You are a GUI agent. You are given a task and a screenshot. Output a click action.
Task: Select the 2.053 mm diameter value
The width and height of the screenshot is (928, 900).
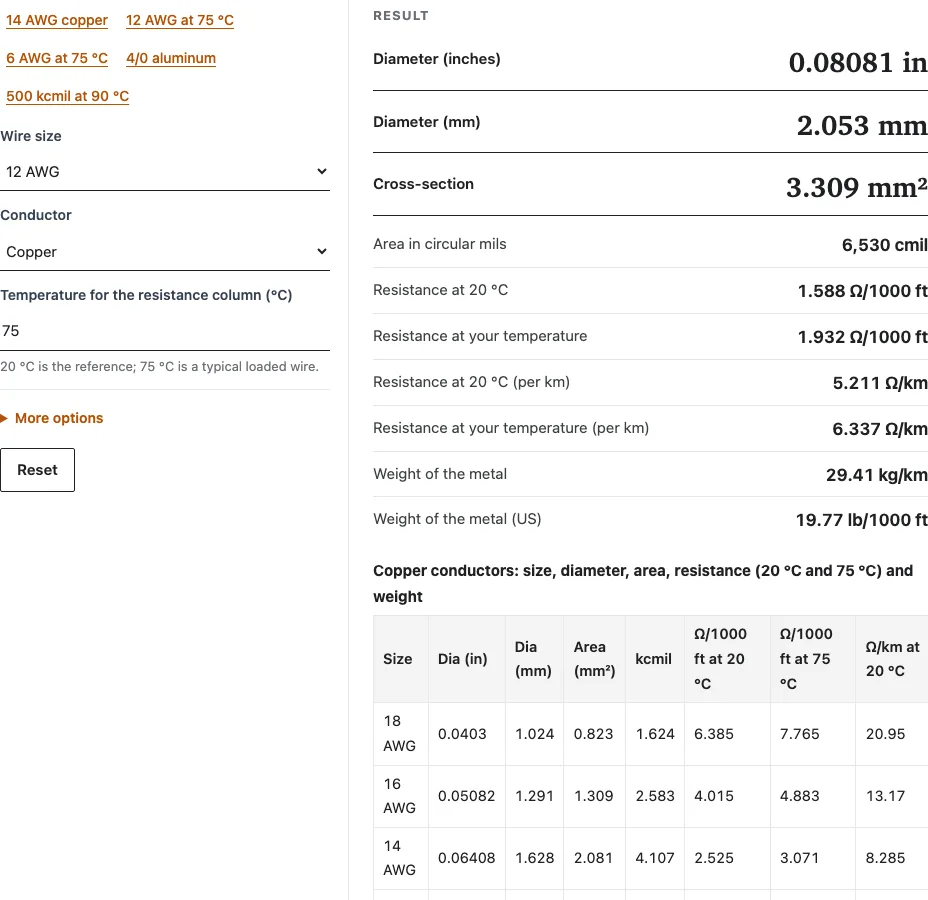click(862, 125)
